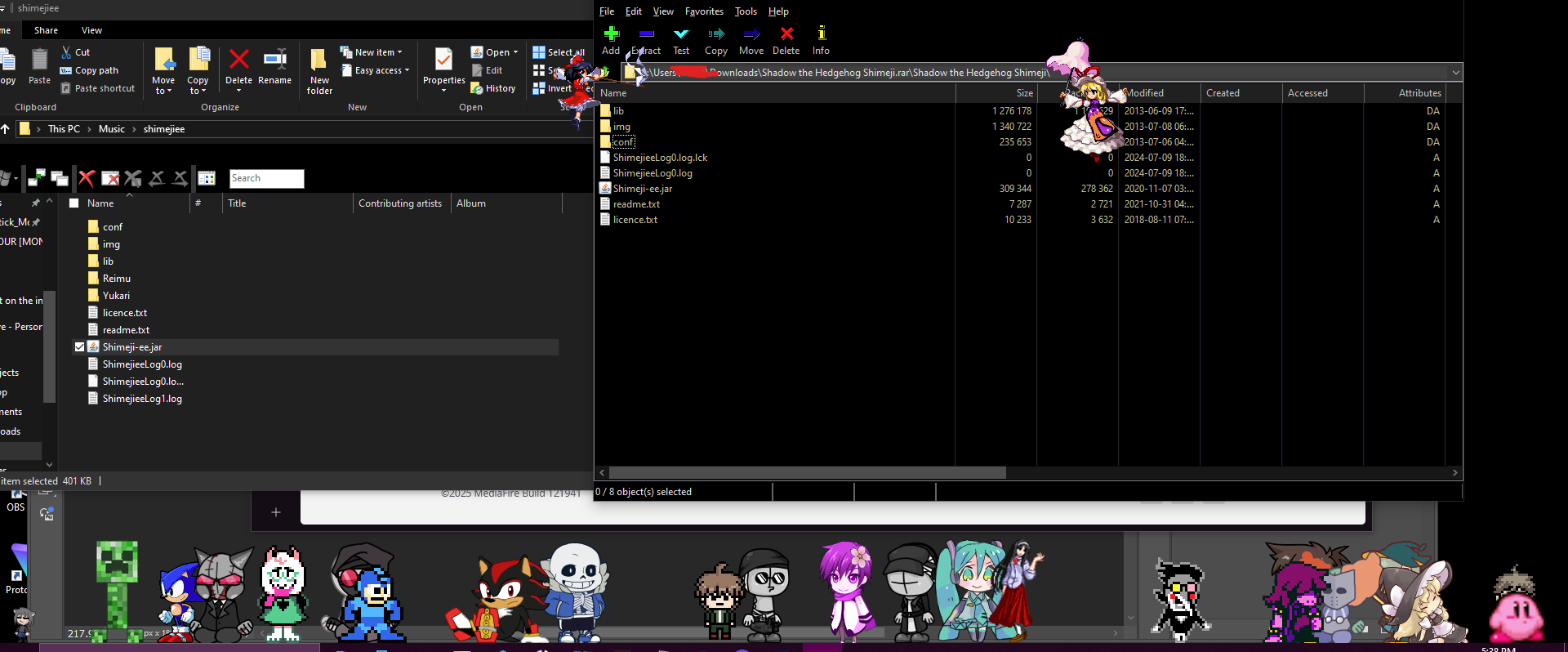
Task: Expand the 7-Zip address path dropdown
Action: [x=1455, y=73]
